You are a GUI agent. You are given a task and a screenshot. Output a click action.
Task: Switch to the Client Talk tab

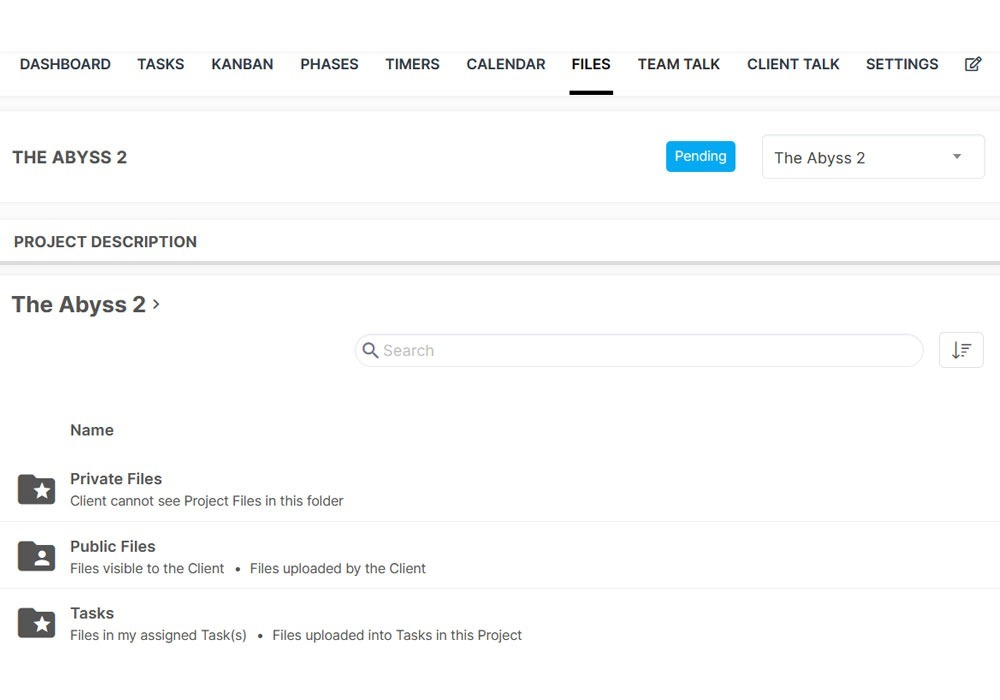pyautogui.click(x=793, y=64)
